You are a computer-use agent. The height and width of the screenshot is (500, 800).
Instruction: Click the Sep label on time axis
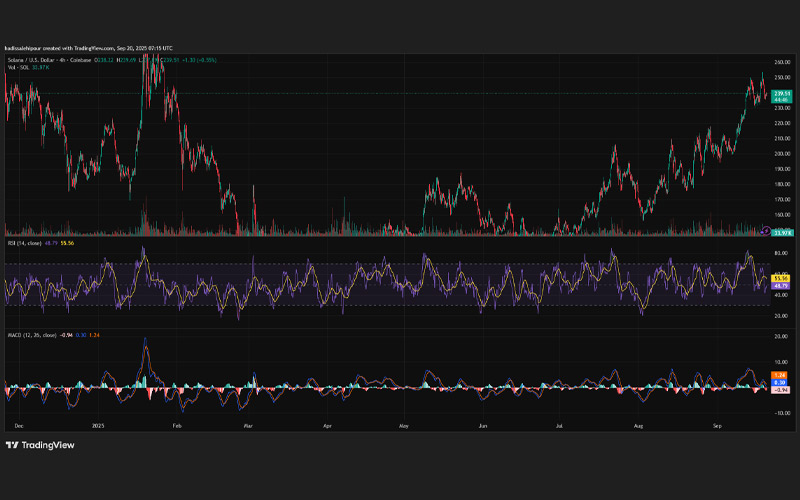click(718, 425)
